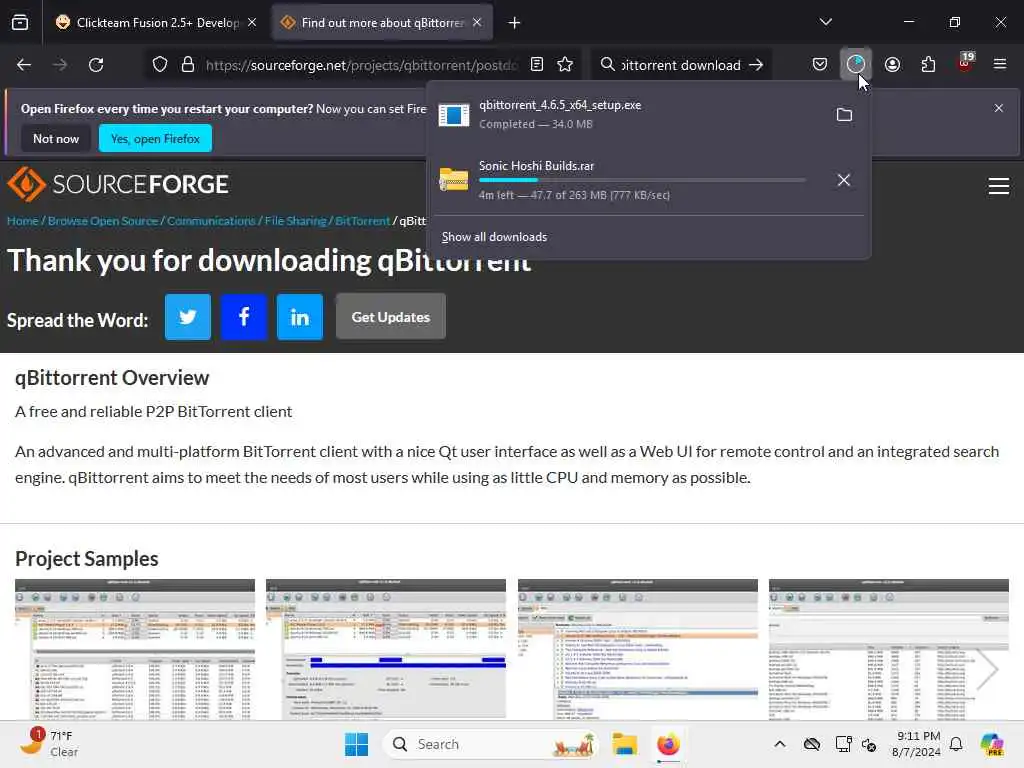The width and height of the screenshot is (1024, 768).
Task: Open second project sample screenshot
Action: [386, 649]
